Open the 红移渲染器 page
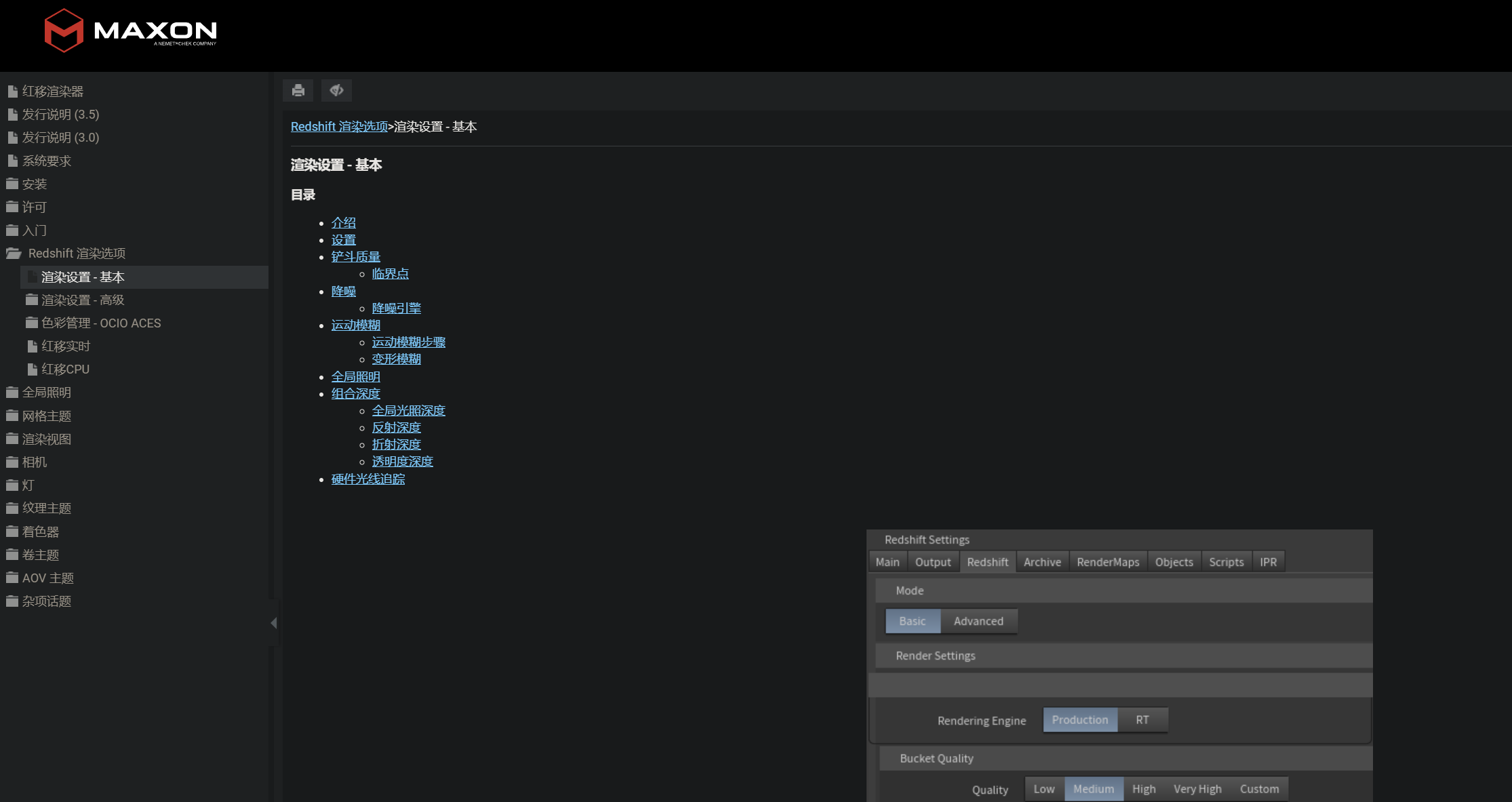1512x802 pixels. [x=53, y=91]
